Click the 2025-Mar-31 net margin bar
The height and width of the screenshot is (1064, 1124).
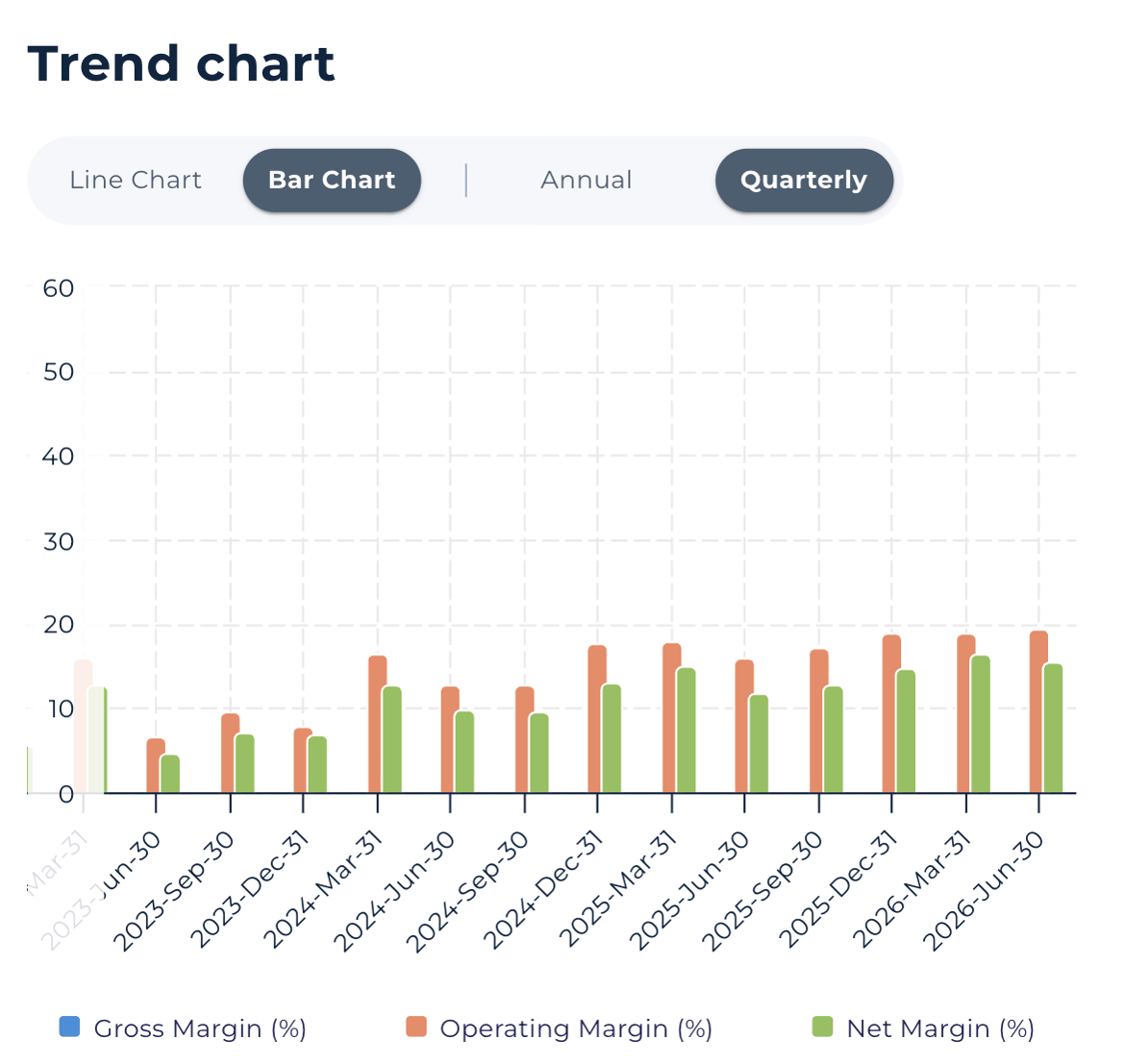tap(686, 730)
